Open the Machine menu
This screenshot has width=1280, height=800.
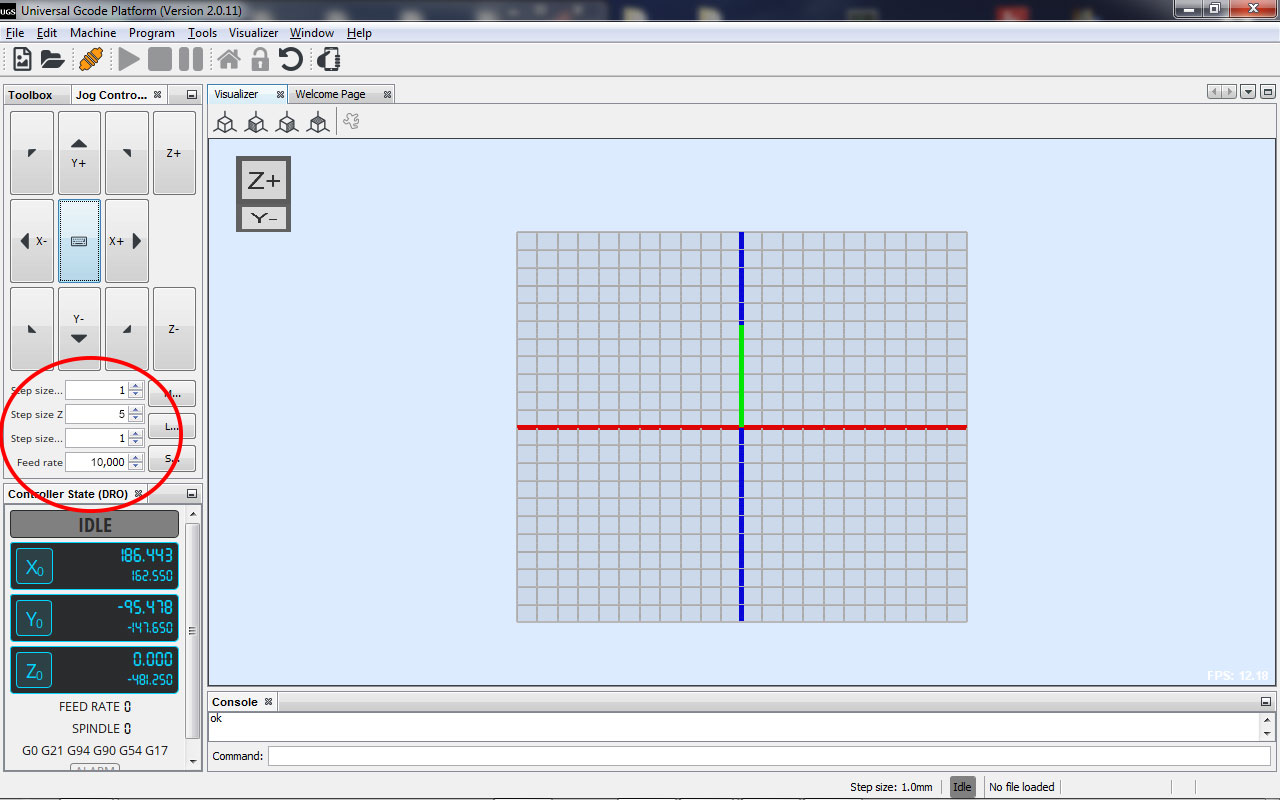(x=93, y=33)
